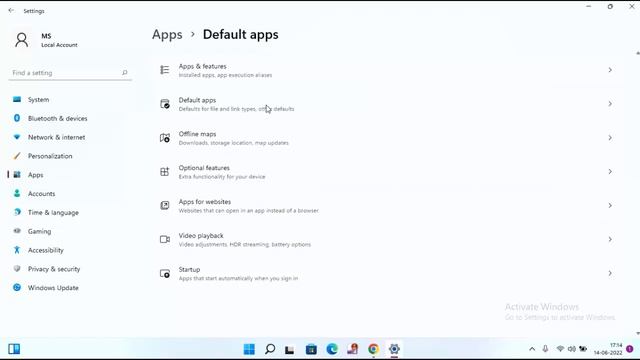Click the Find a setting search box
This screenshot has width=640, height=360.
(x=70, y=73)
